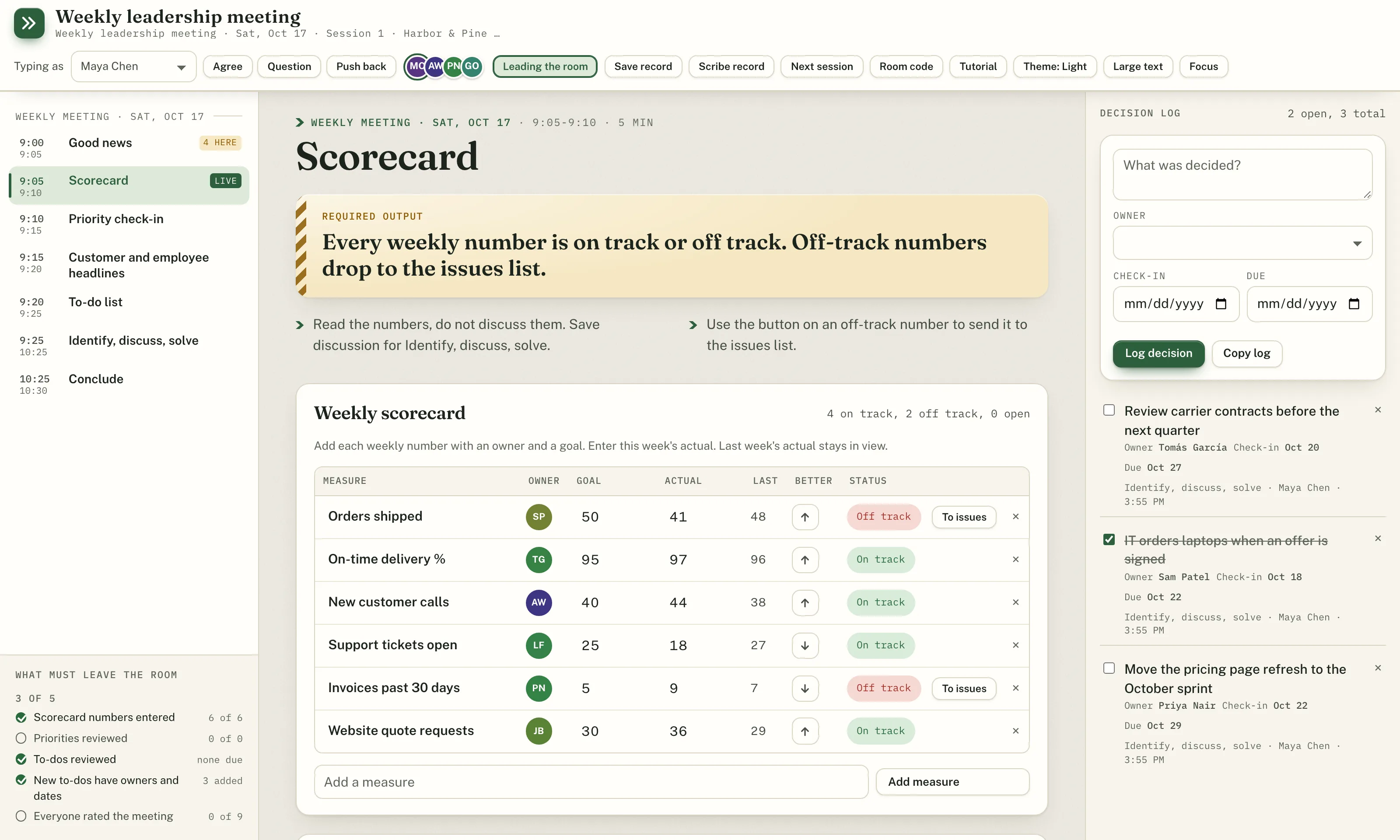Image resolution: width=1400 pixels, height=840 pixels.
Task: Open the decision Owner dropdown
Action: [x=1242, y=243]
